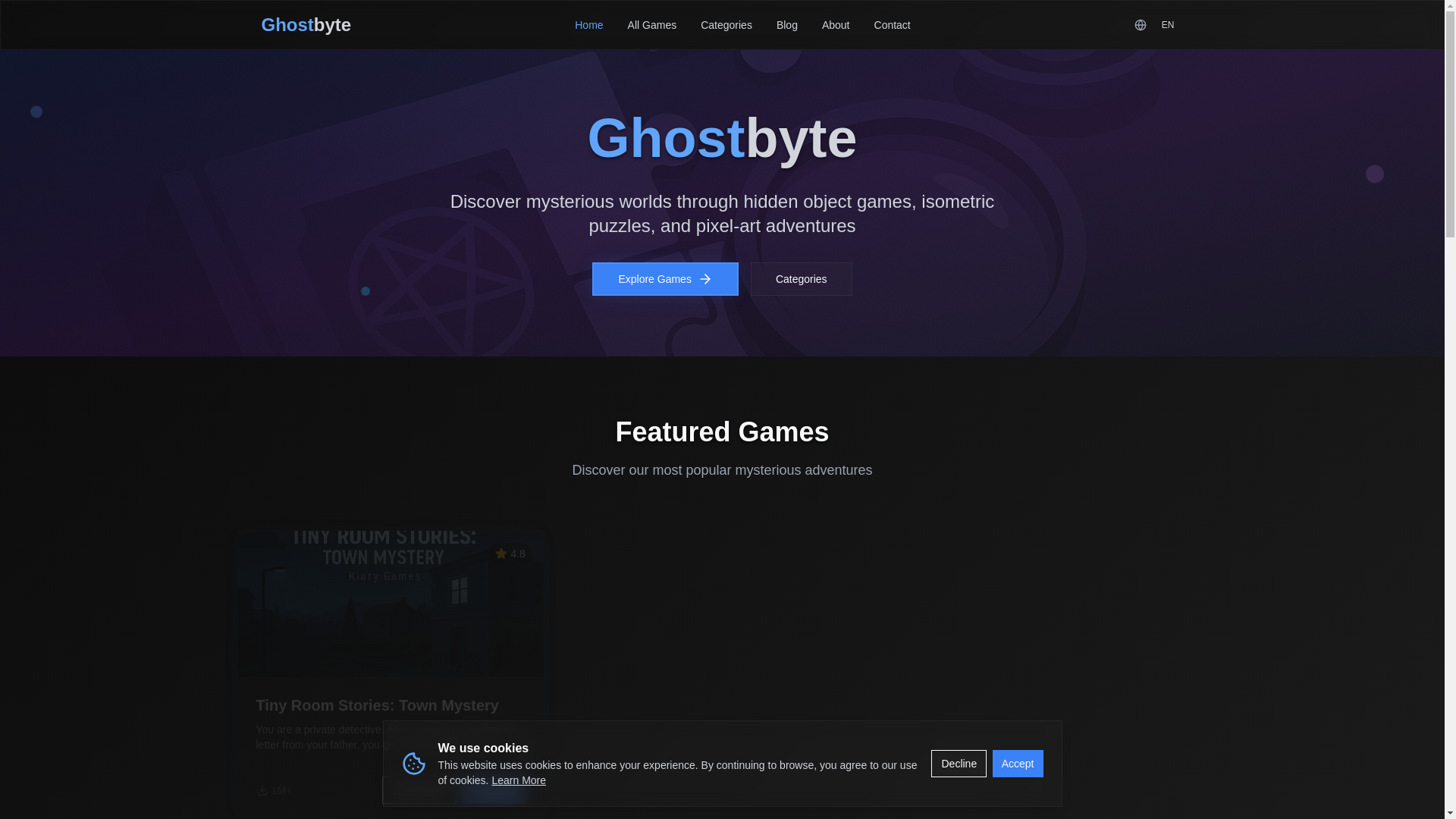Click the 'We use cookies' heading
This screenshot has width=1456, height=819.
(x=483, y=748)
